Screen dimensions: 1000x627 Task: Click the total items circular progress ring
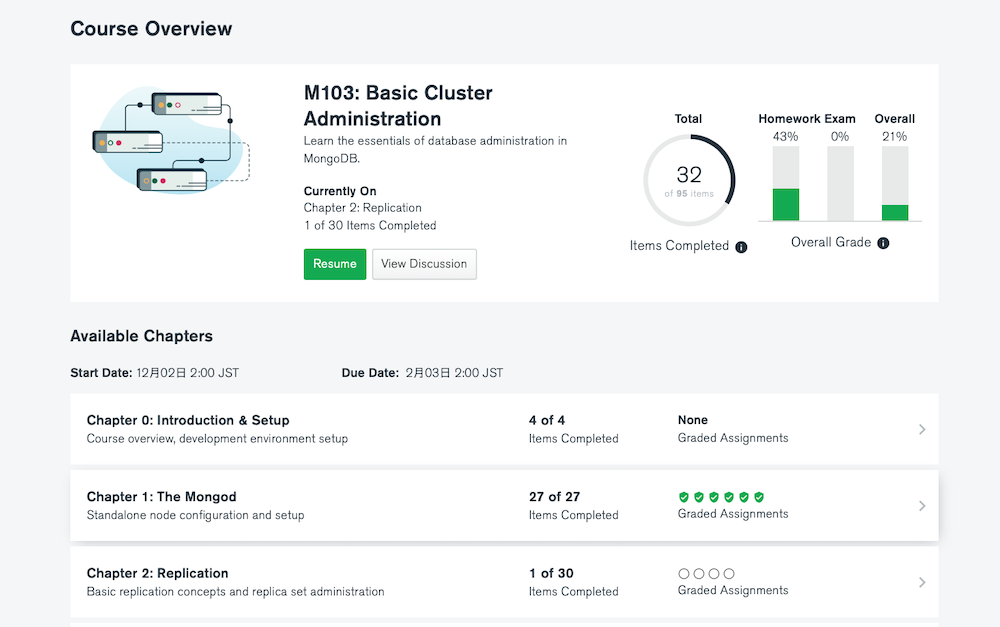[689, 181]
